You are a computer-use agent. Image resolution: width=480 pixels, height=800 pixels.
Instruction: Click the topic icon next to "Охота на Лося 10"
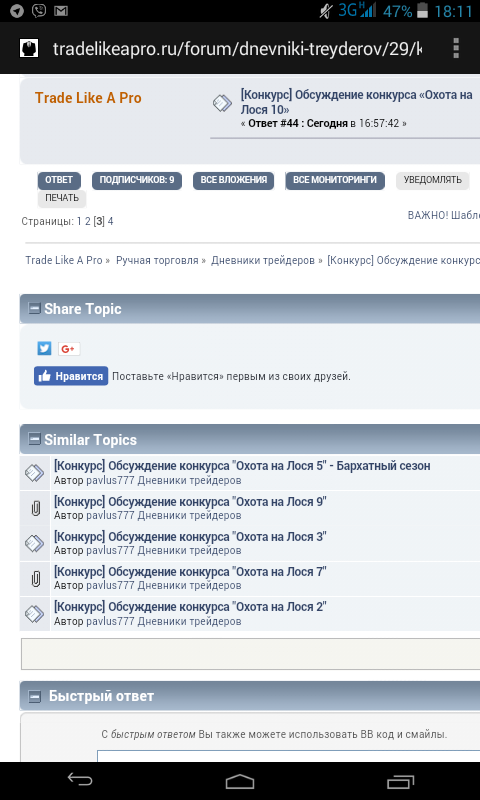tap(223, 104)
